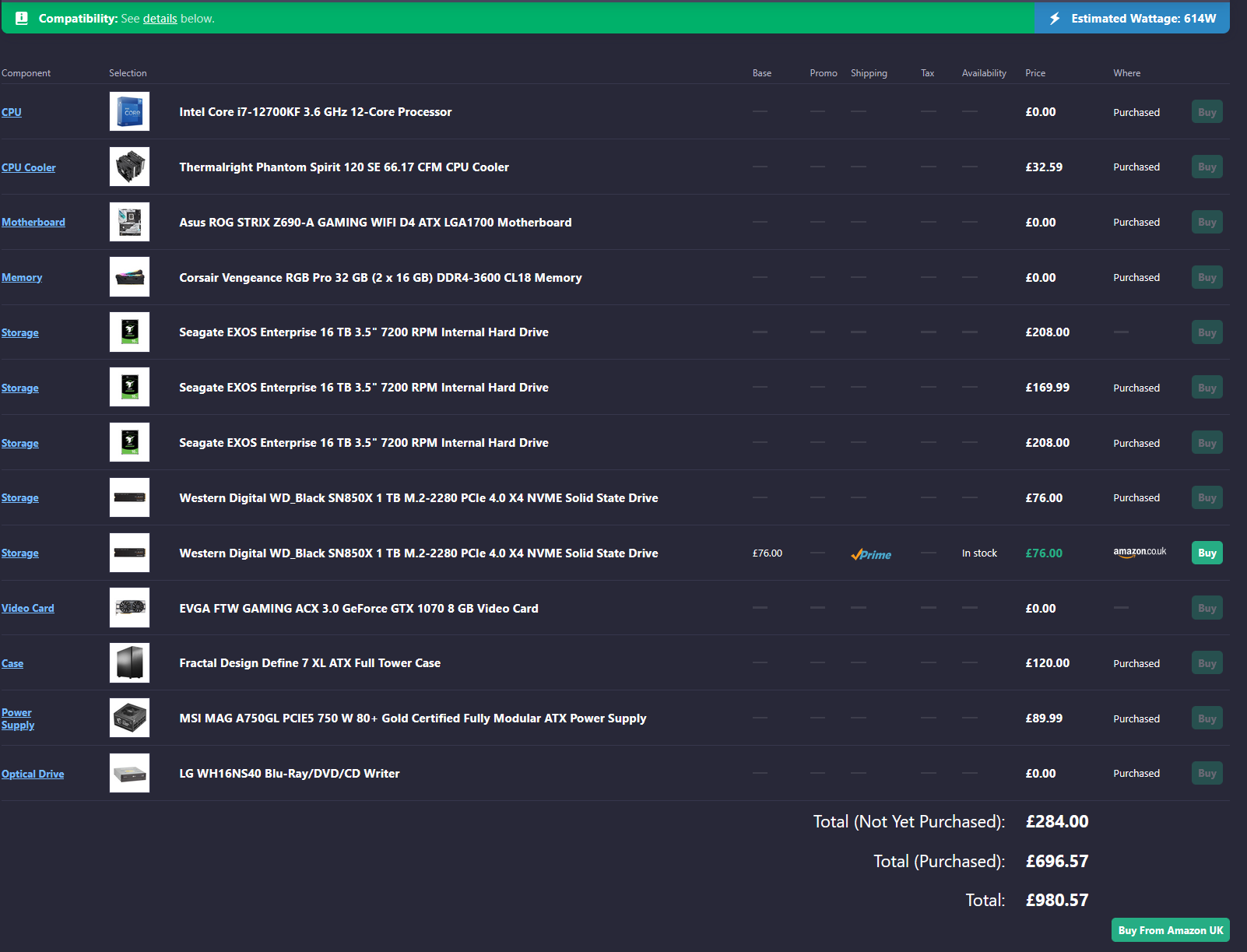
Task: Click the Buy button in the Video Card row
Action: 1207,608
